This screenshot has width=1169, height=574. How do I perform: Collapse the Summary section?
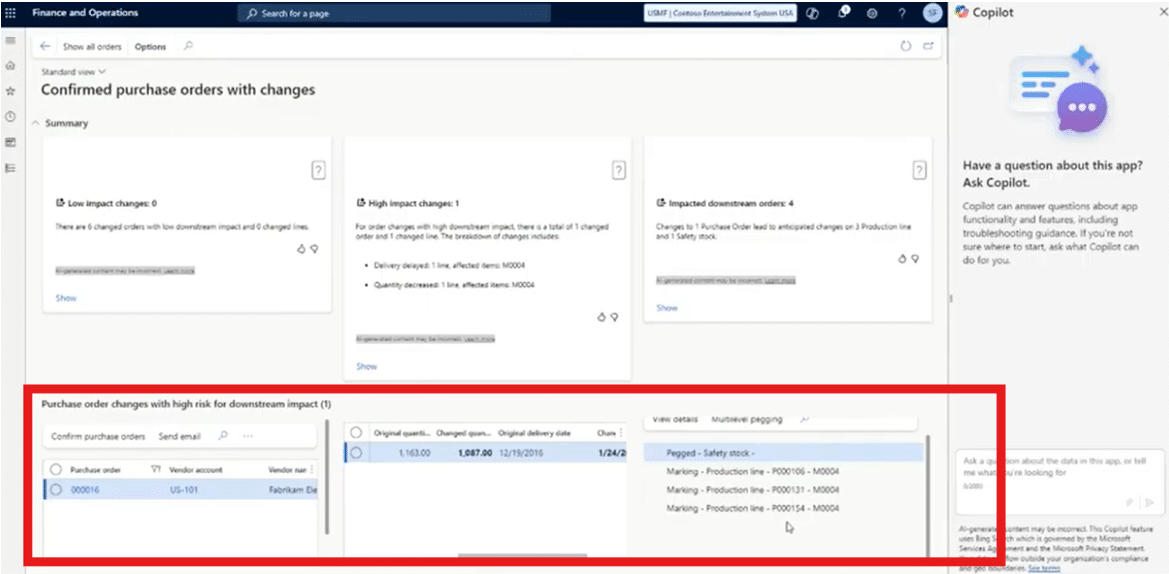(x=36, y=123)
